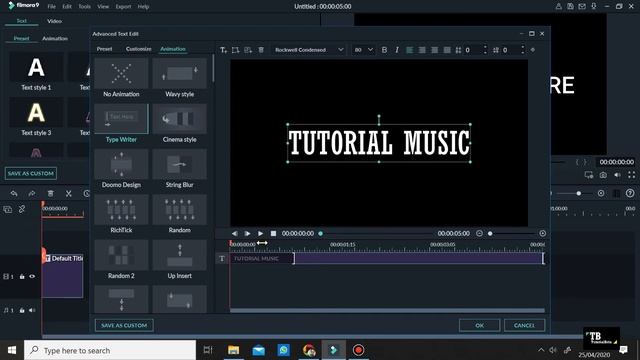Zoom out the dialog timeline with the minus icon
Viewport: 640px width, 360px height.
point(479,233)
